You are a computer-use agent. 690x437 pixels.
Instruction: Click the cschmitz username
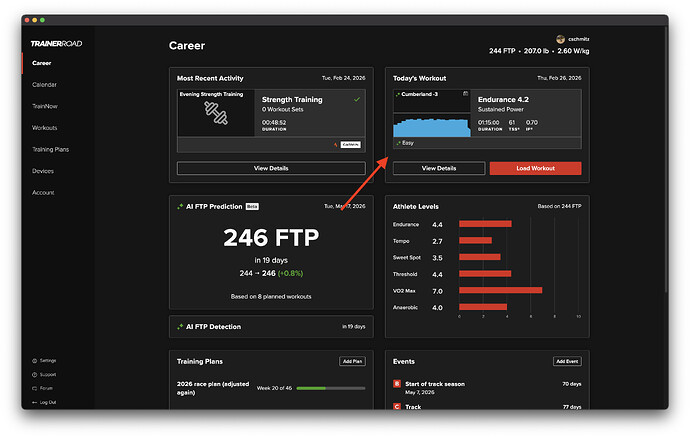tap(579, 39)
